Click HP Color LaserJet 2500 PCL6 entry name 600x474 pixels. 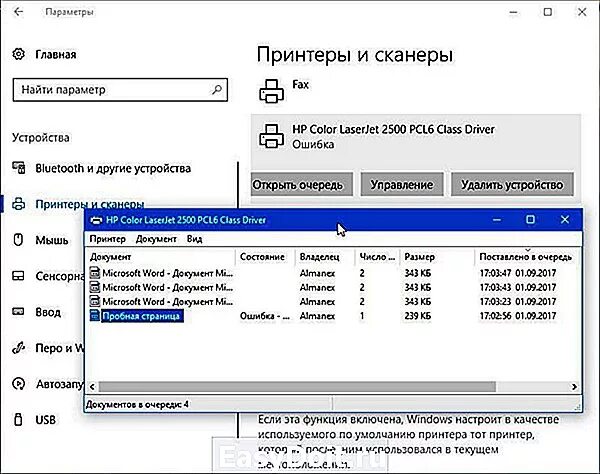pyautogui.click(x=393, y=130)
